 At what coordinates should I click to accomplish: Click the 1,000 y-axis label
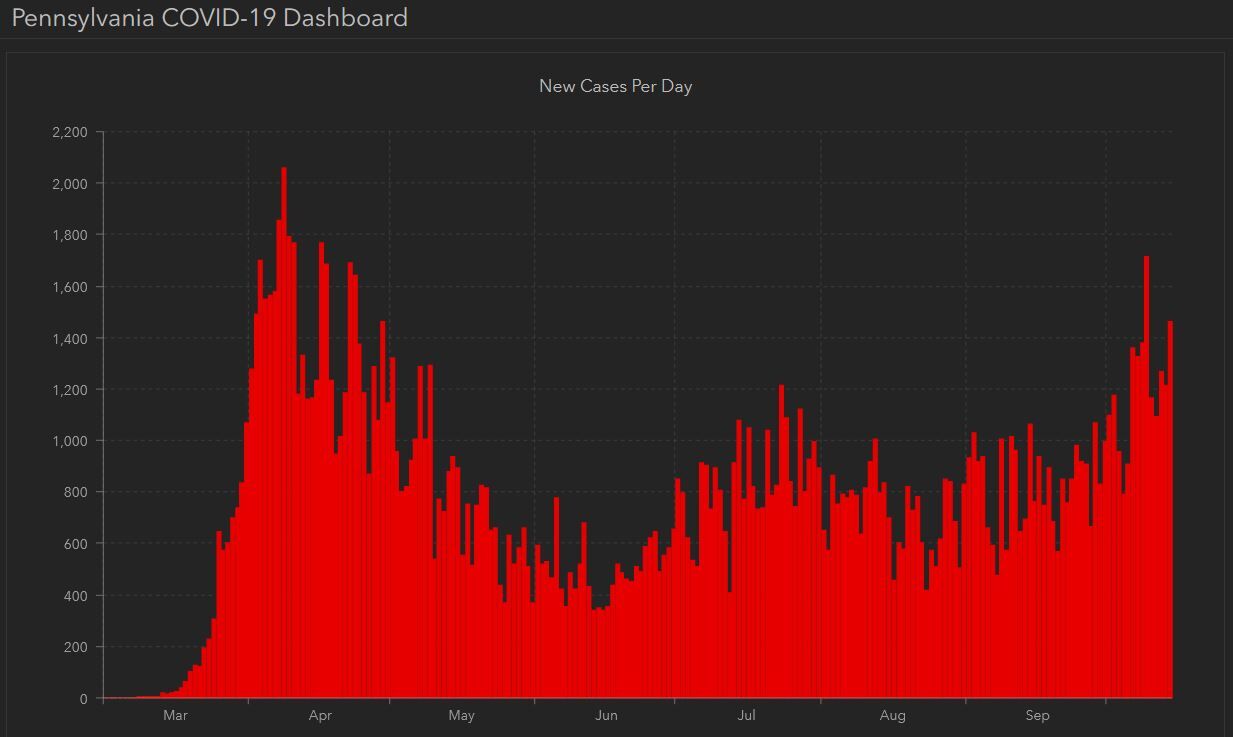70,441
